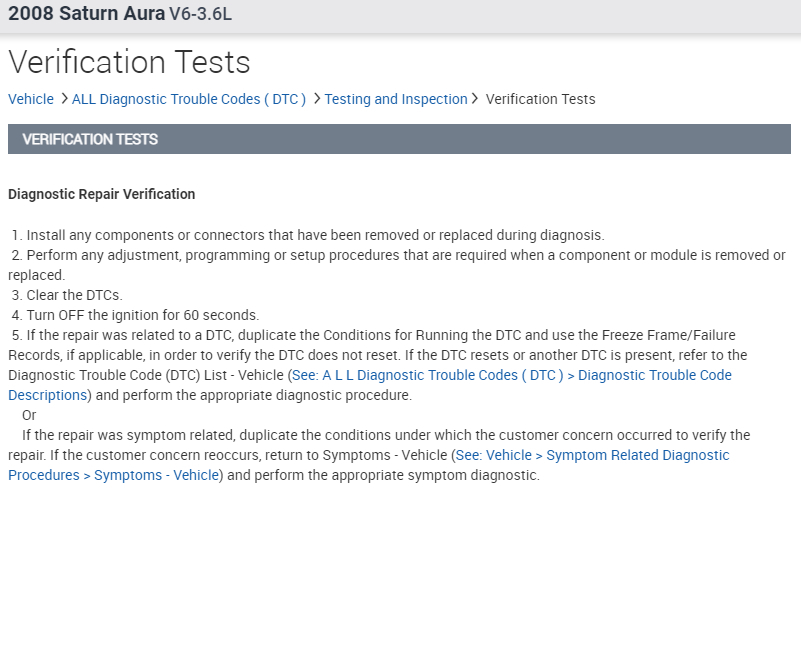
Task: Click the Vehicle breadcrumb link
Action: pyautogui.click(x=31, y=99)
